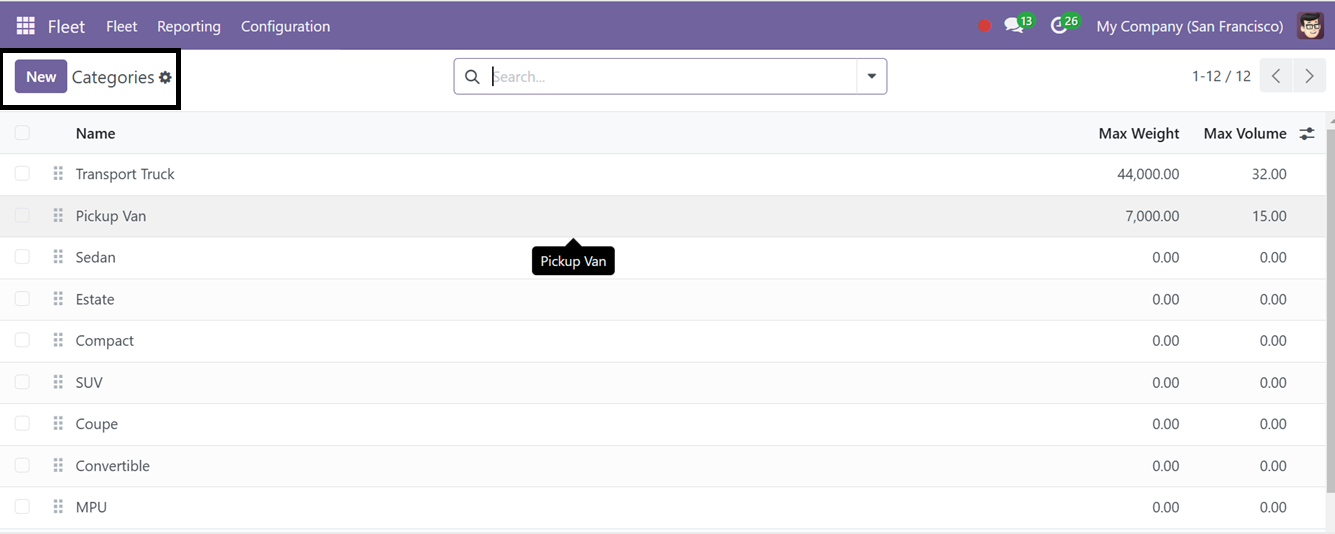Click the 44,000.00 max weight value

click(1148, 174)
